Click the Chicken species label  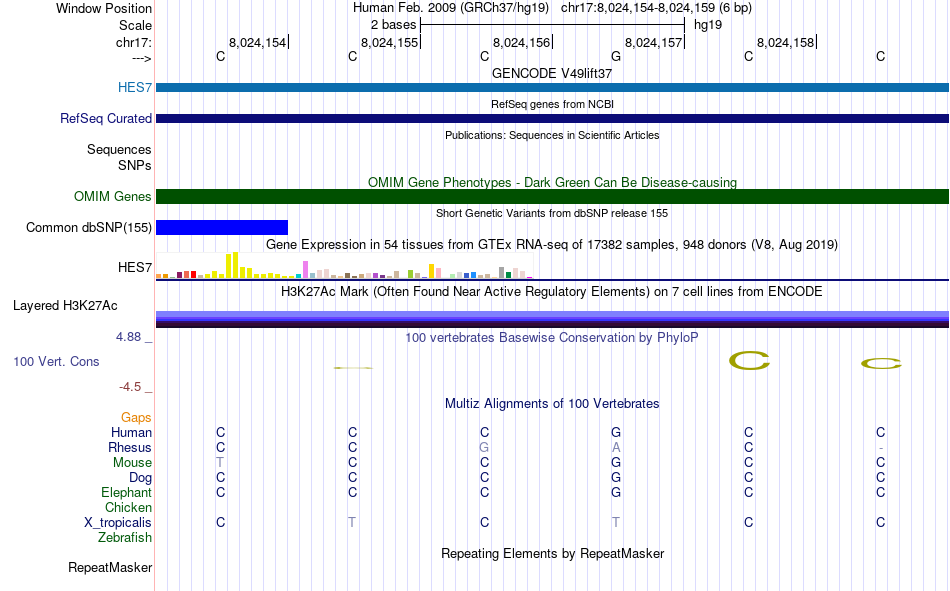coord(128,507)
